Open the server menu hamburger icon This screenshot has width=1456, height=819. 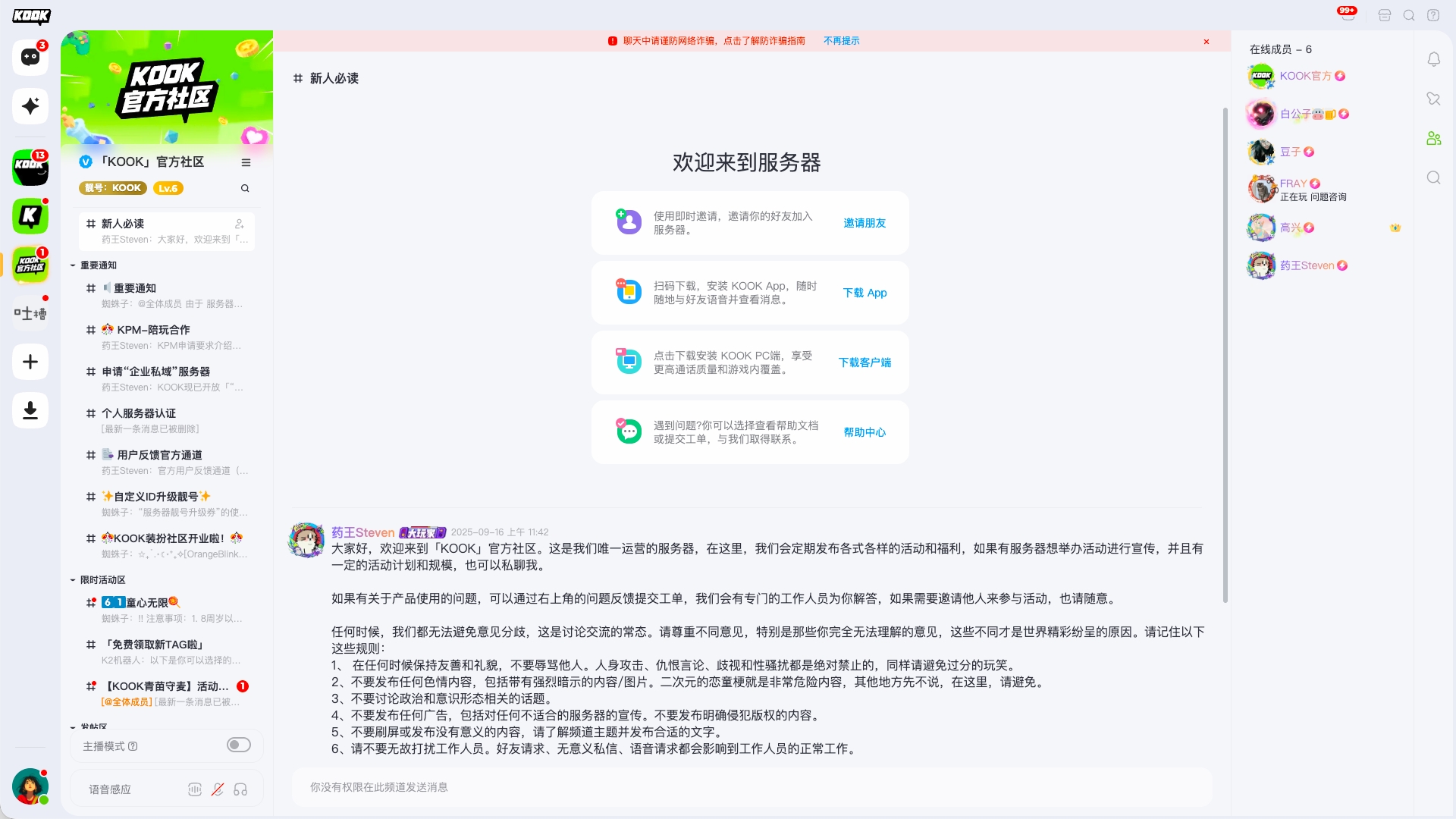(x=246, y=162)
